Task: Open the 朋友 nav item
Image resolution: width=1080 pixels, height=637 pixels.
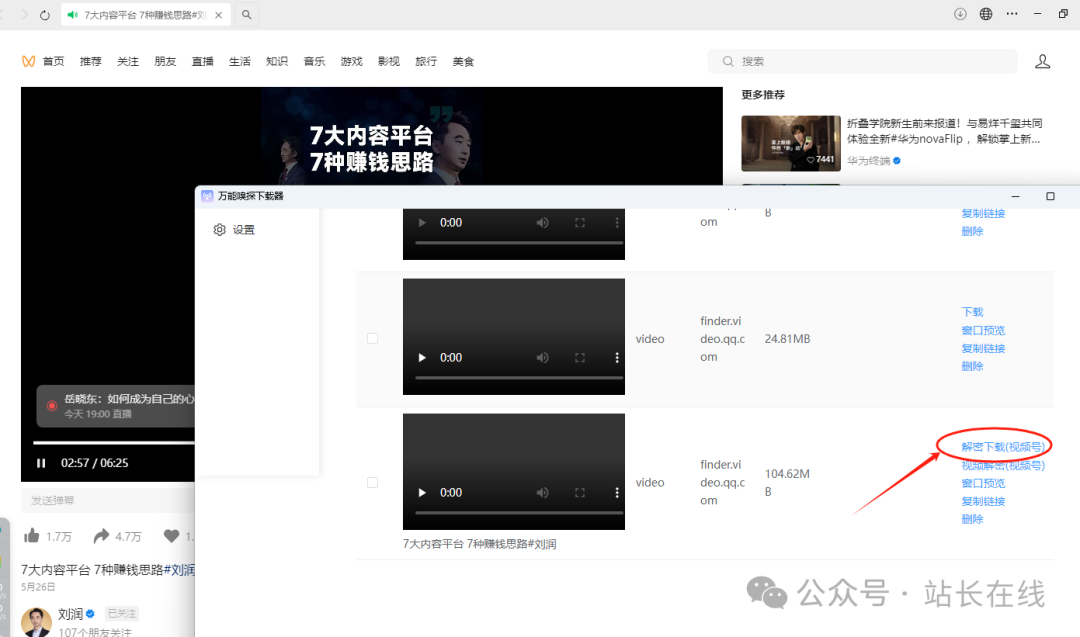Action: pyautogui.click(x=165, y=61)
